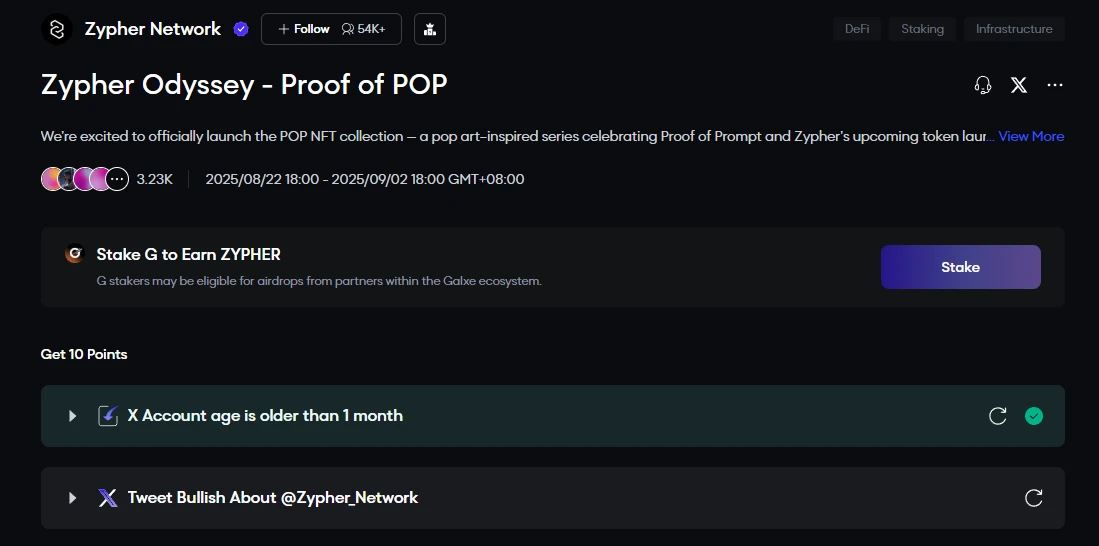This screenshot has height=546, width=1099.
Task: Refresh the X Account age task
Action: [997, 416]
